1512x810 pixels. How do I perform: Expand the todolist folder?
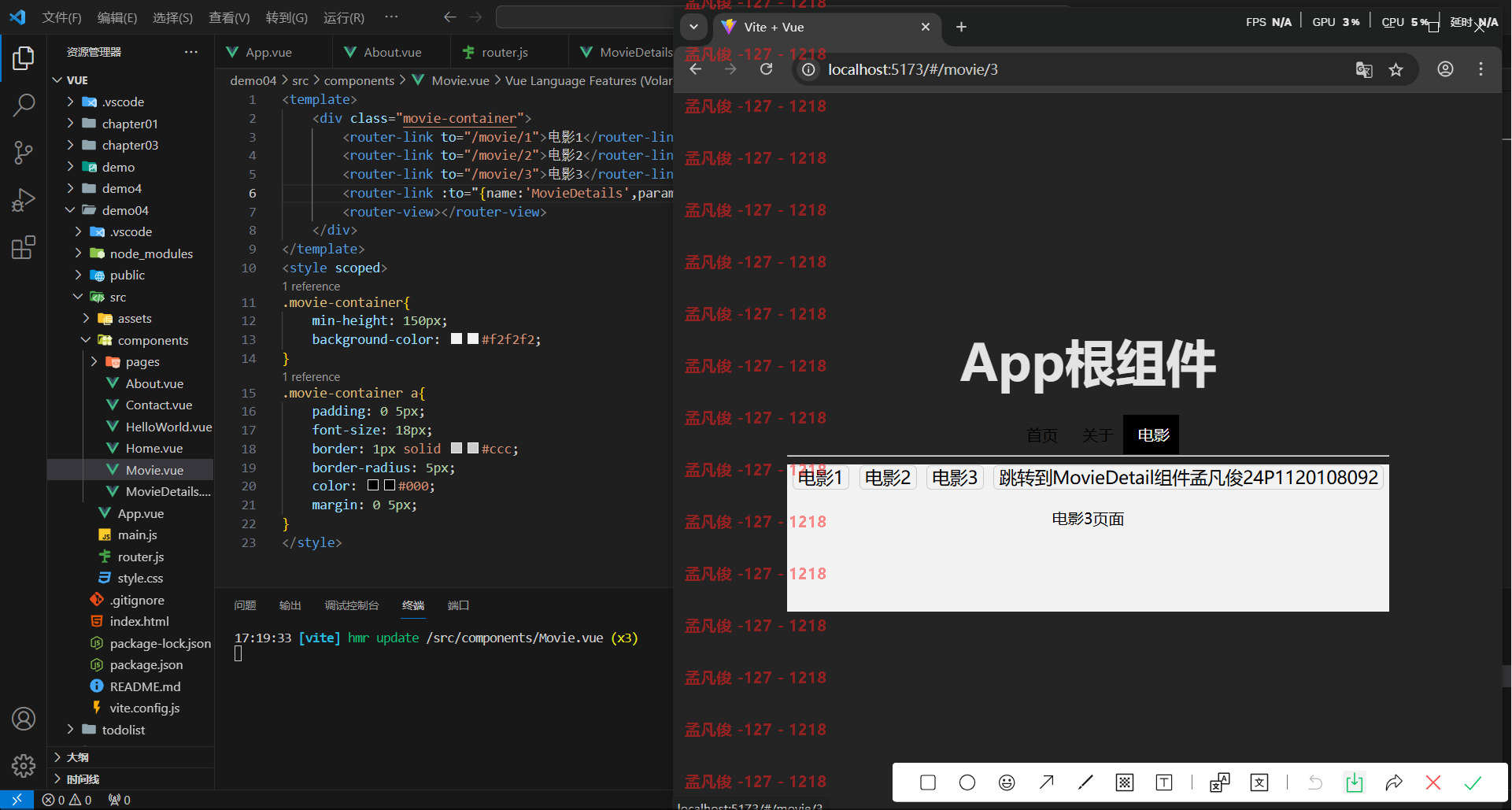point(71,730)
